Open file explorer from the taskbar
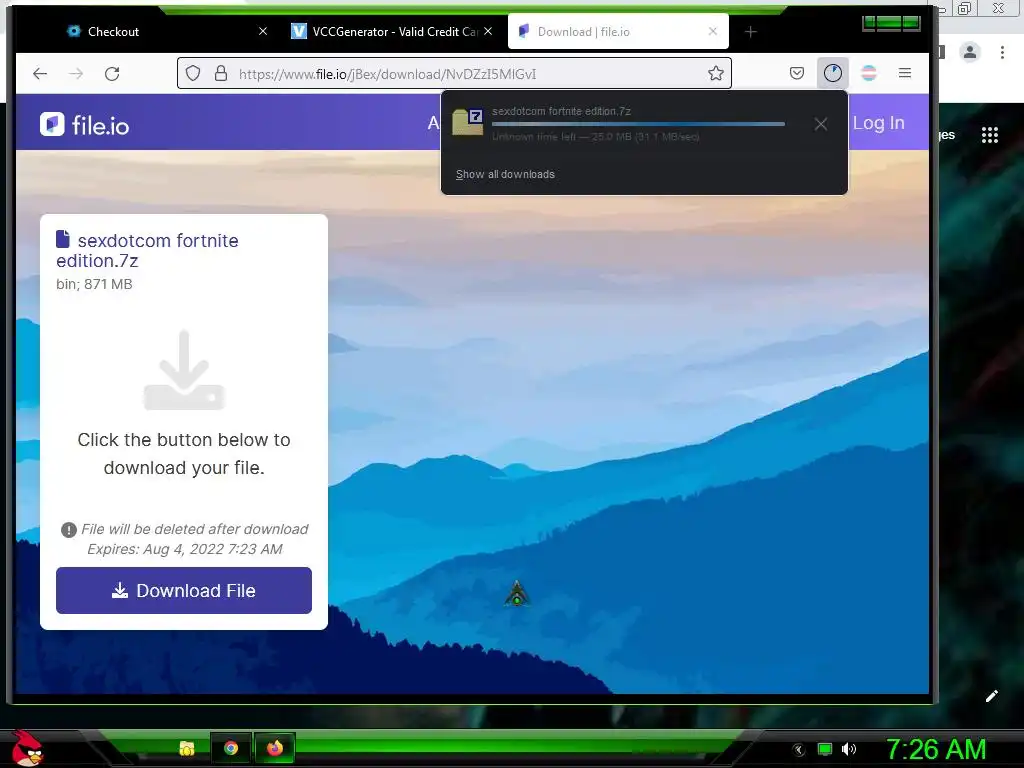Image resolution: width=1024 pixels, height=768 pixels. pyautogui.click(x=187, y=748)
